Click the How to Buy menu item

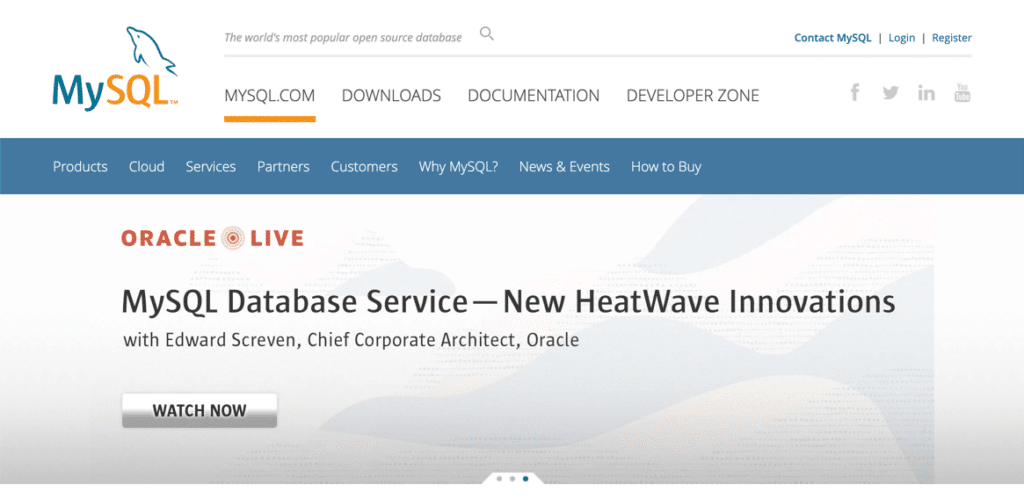point(666,167)
